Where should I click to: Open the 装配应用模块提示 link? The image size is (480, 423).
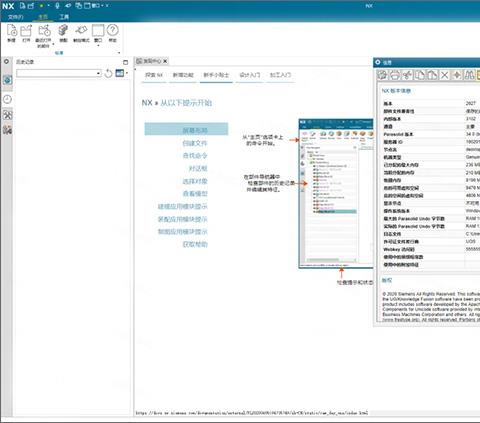point(182,219)
